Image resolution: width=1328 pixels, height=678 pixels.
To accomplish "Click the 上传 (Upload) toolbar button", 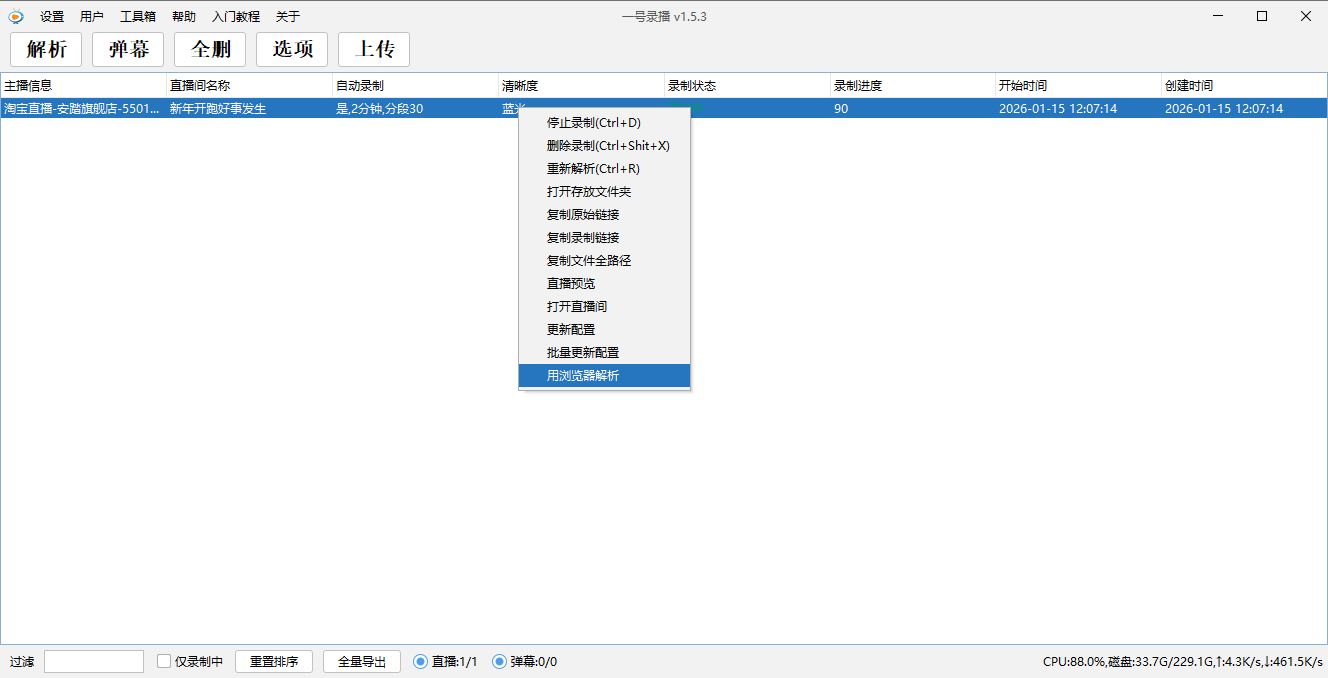I will tap(373, 49).
